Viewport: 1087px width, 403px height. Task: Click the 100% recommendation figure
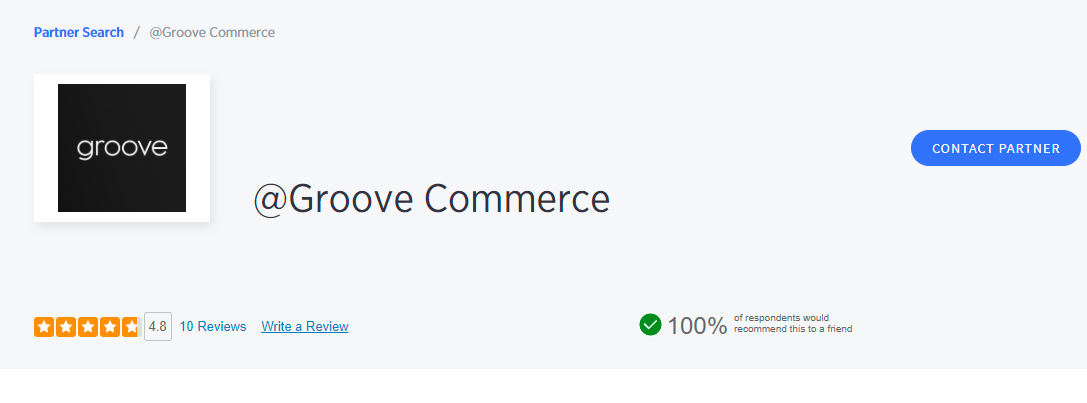pos(697,326)
